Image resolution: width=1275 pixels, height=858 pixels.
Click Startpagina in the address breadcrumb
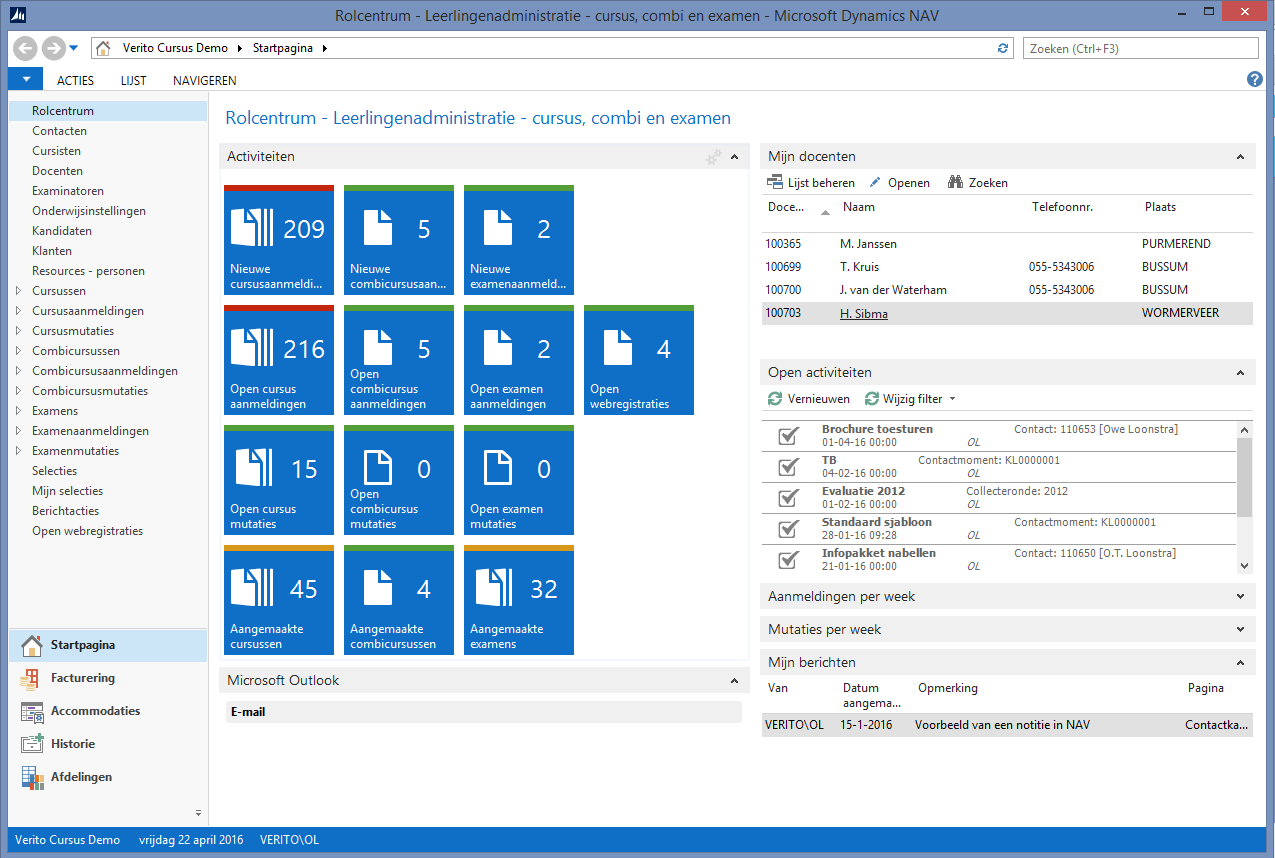(285, 48)
